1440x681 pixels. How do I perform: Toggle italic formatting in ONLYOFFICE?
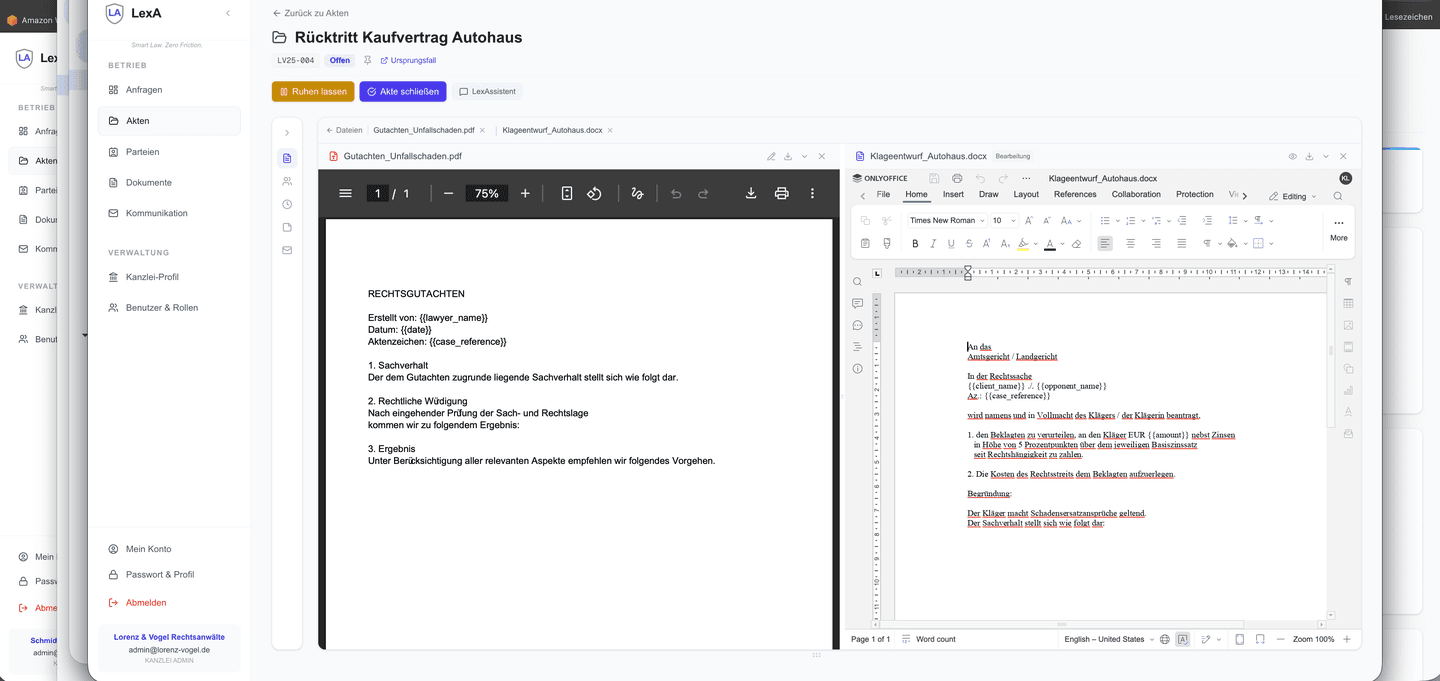(x=933, y=243)
